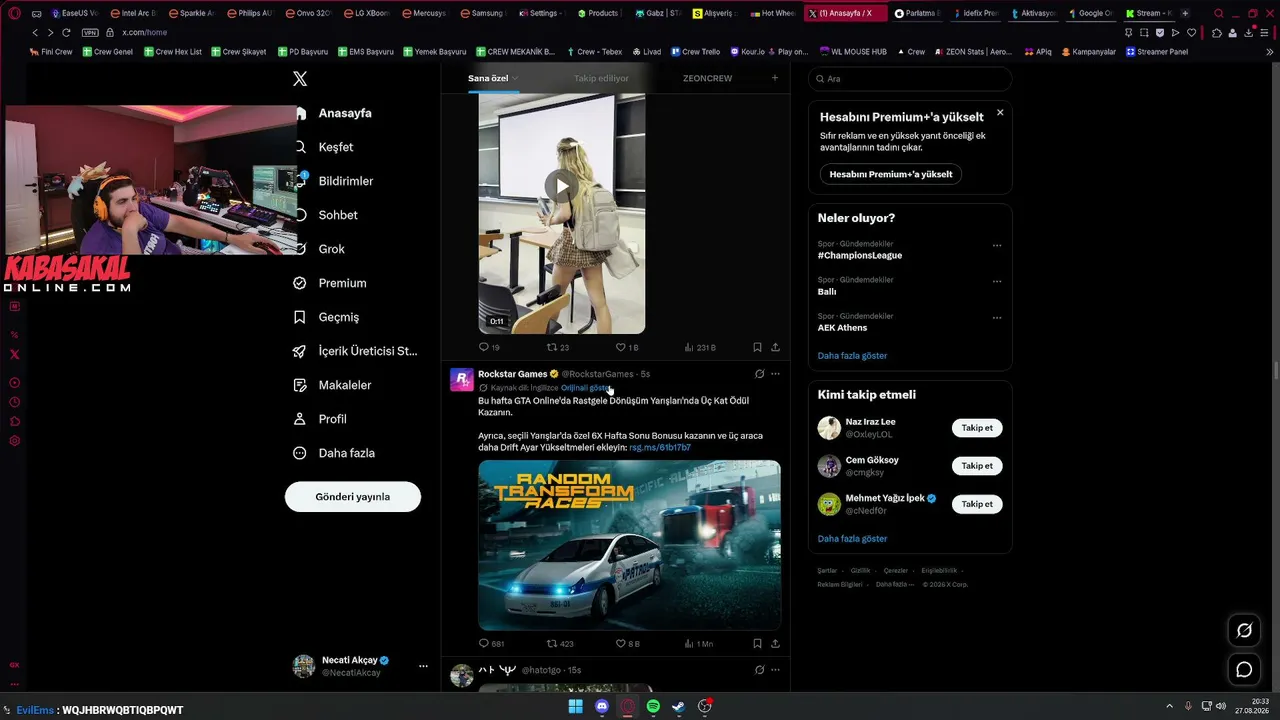1280x720 pixels.
Task: Switch to the Takip ediliyor tab
Action: click(601, 78)
